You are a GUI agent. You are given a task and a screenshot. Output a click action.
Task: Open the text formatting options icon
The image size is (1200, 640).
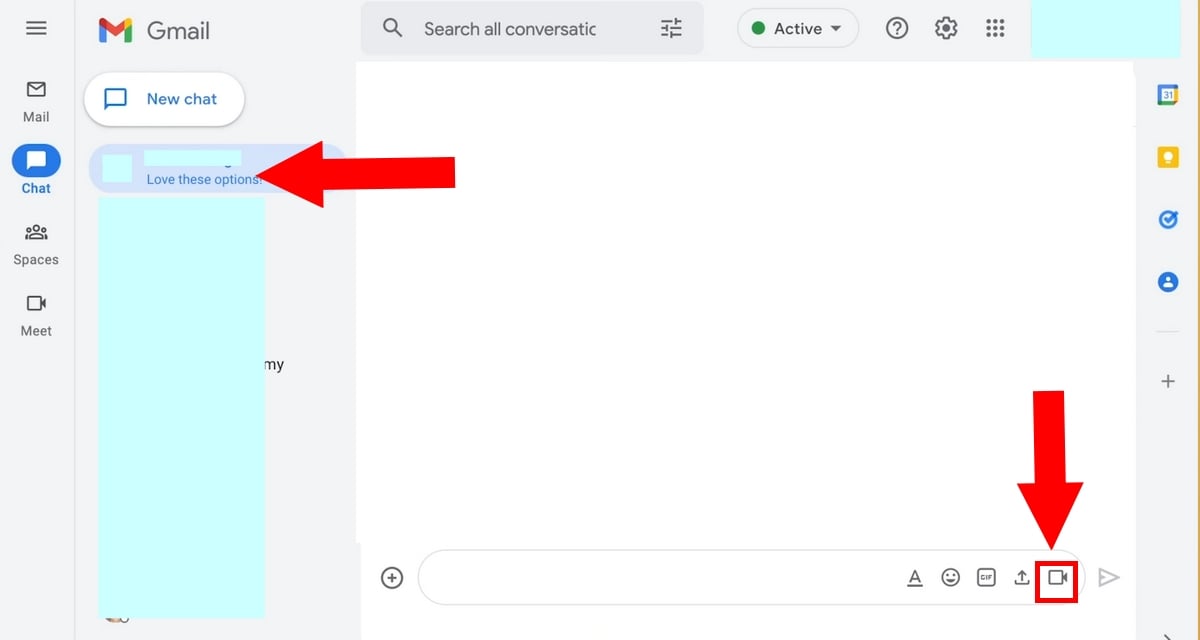[x=914, y=578]
